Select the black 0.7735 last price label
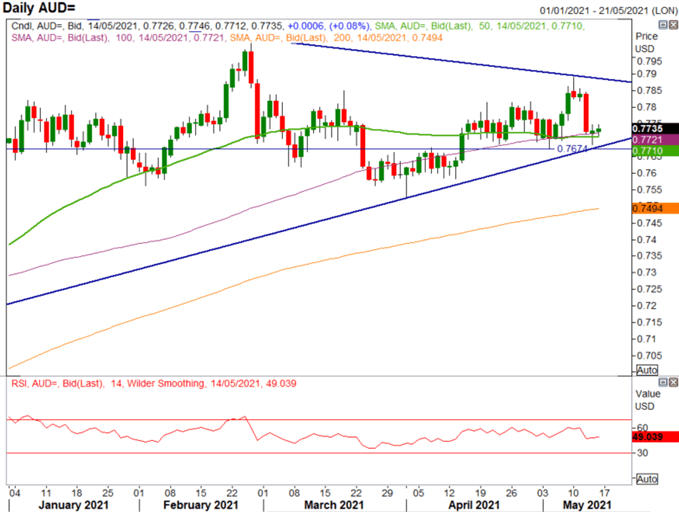Viewport: 679px width, 512px height. tap(655, 128)
